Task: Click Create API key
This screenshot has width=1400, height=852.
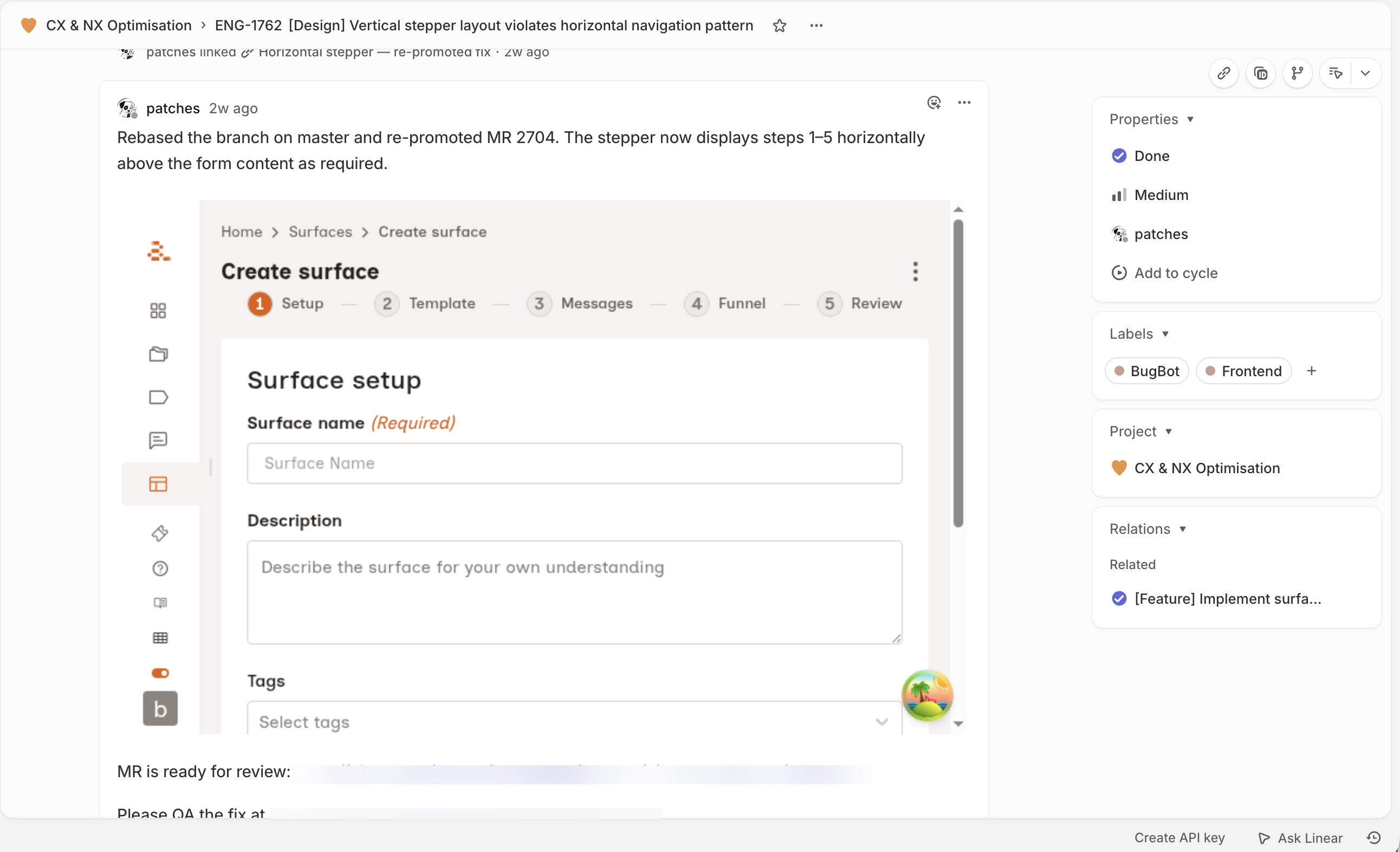Action: click(1179, 837)
